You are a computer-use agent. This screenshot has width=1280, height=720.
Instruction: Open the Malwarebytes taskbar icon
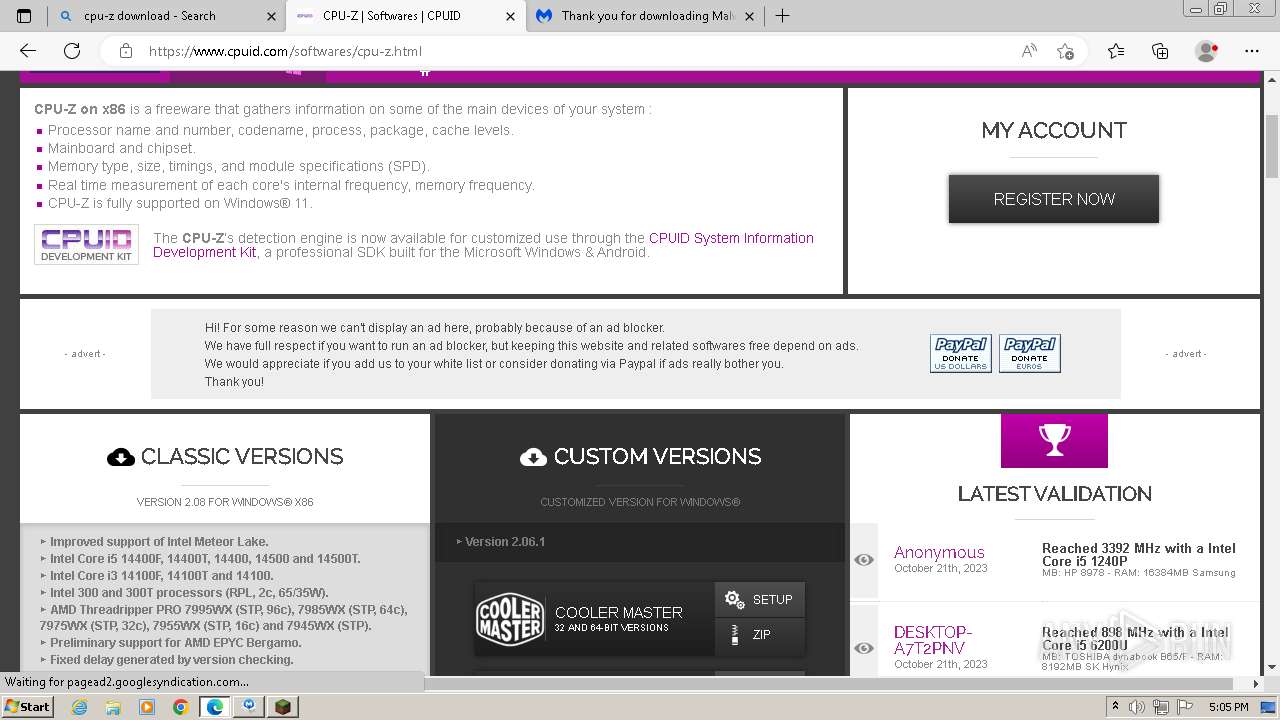248,707
